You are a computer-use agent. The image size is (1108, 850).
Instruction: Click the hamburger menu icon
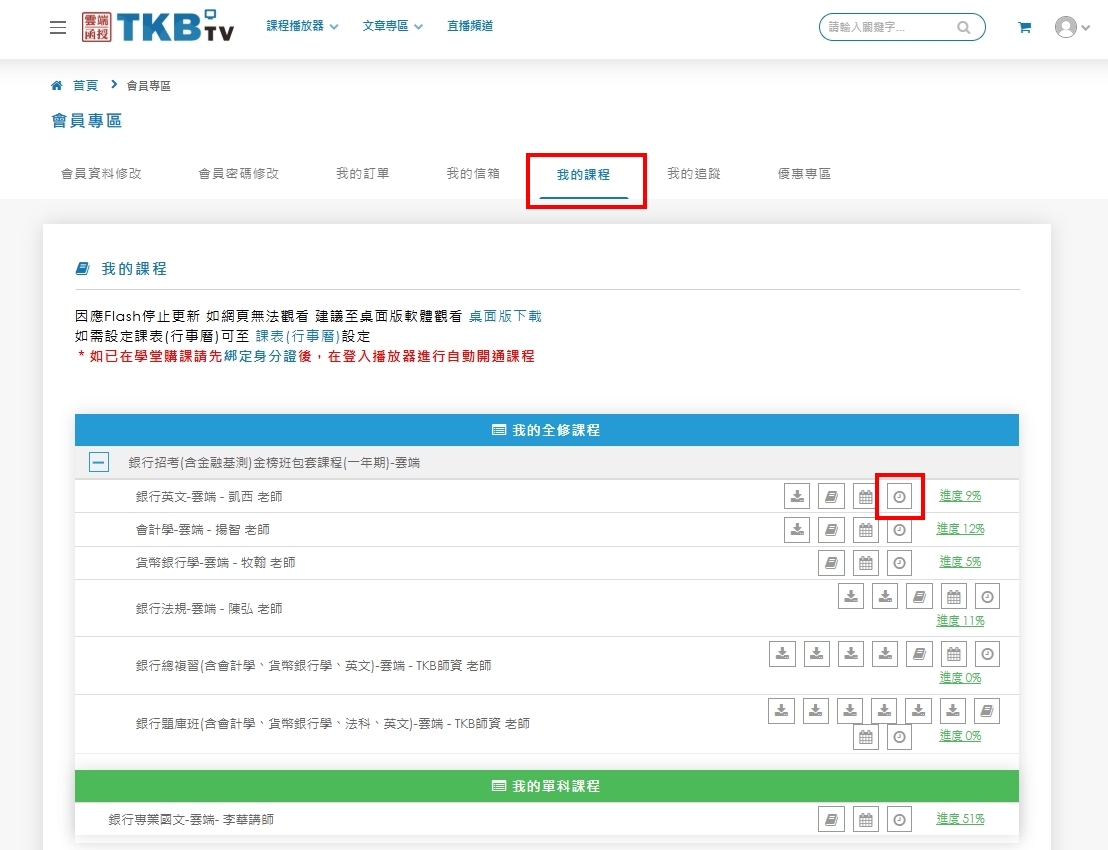point(58,28)
